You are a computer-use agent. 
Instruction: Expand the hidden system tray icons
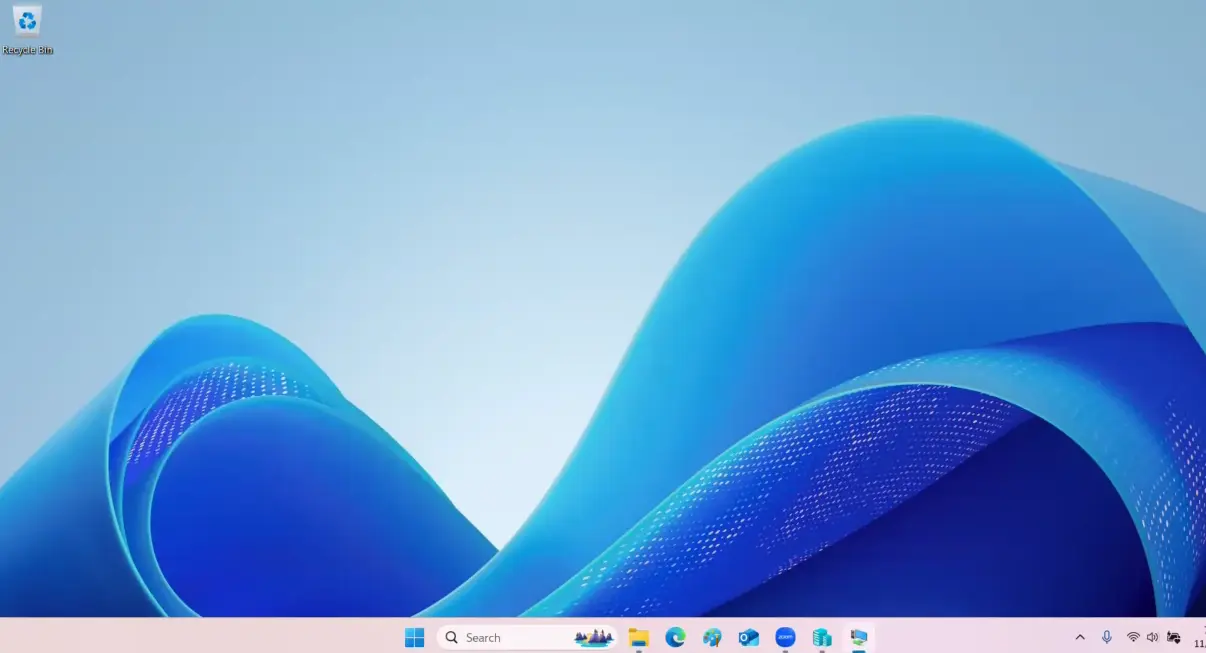[1080, 638]
